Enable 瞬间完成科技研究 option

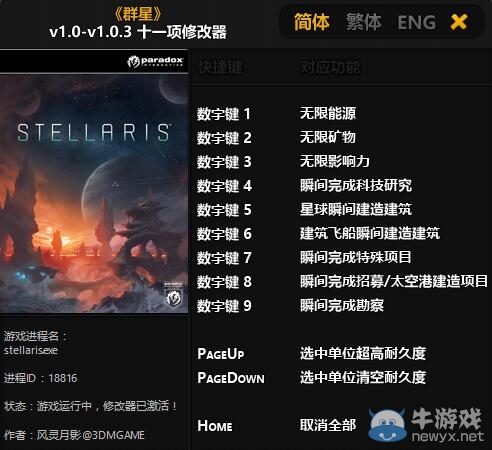pyautogui.click(x=356, y=185)
